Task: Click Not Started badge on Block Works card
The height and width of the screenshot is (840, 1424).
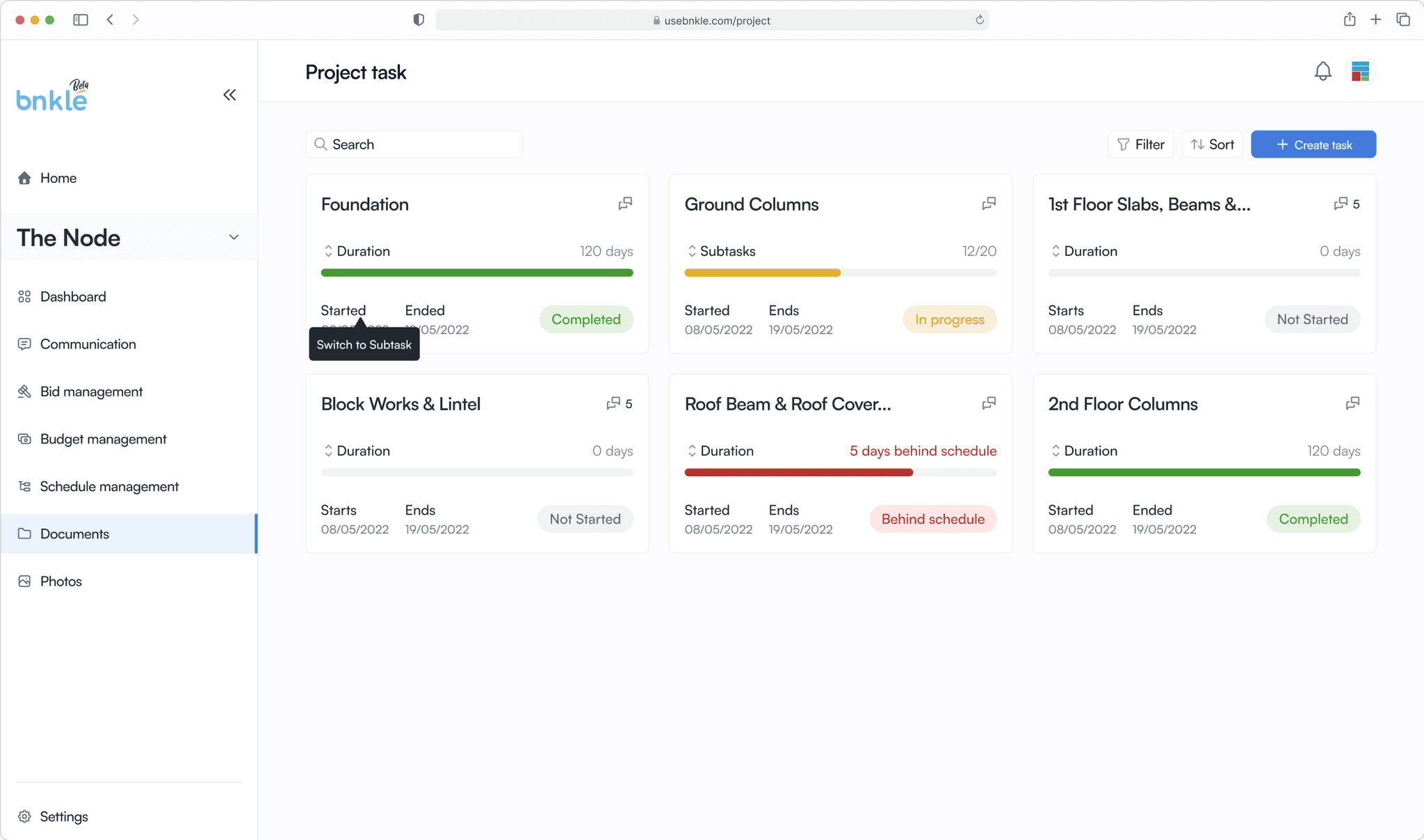Action: (x=585, y=519)
